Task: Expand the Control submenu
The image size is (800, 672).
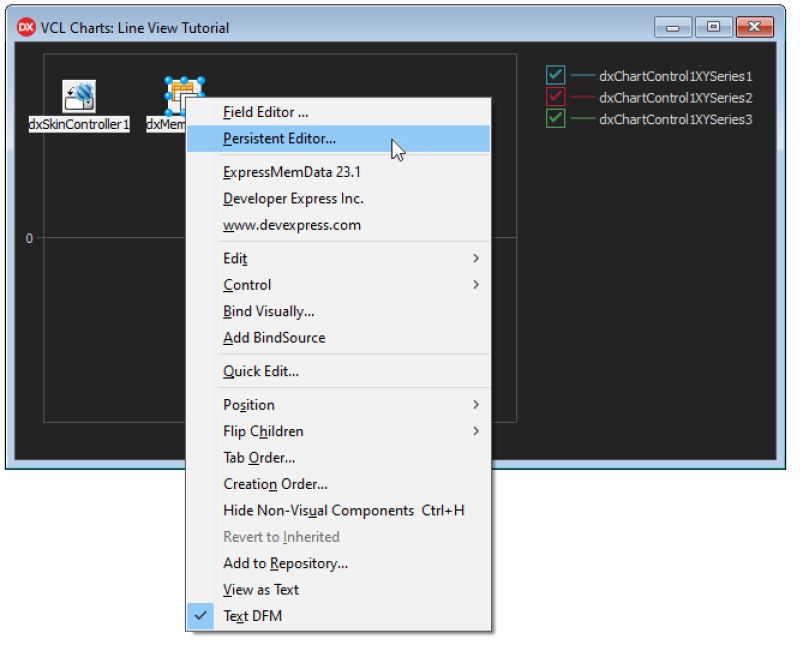Action: 338,285
